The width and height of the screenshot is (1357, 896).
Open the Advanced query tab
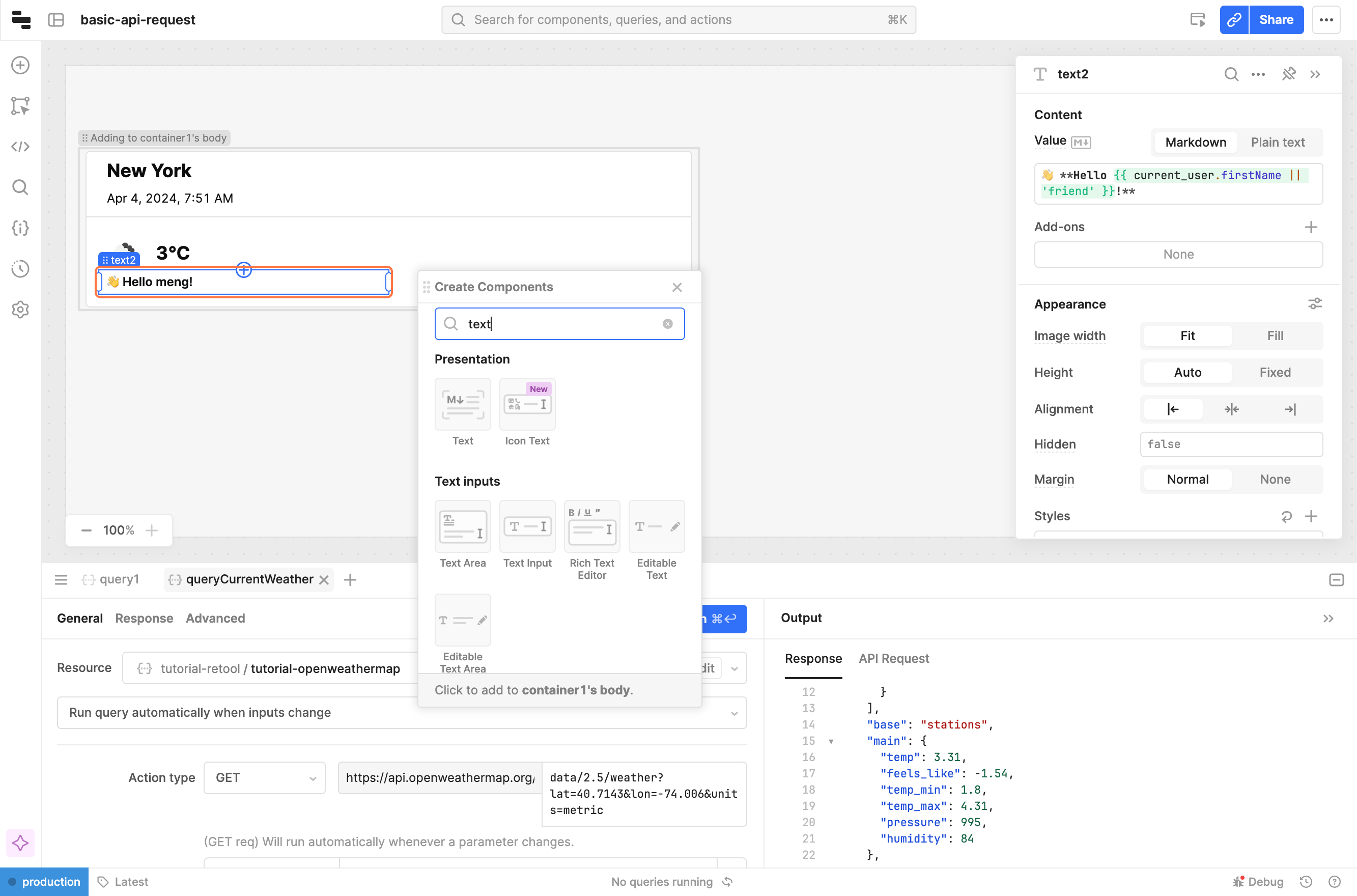click(x=215, y=618)
